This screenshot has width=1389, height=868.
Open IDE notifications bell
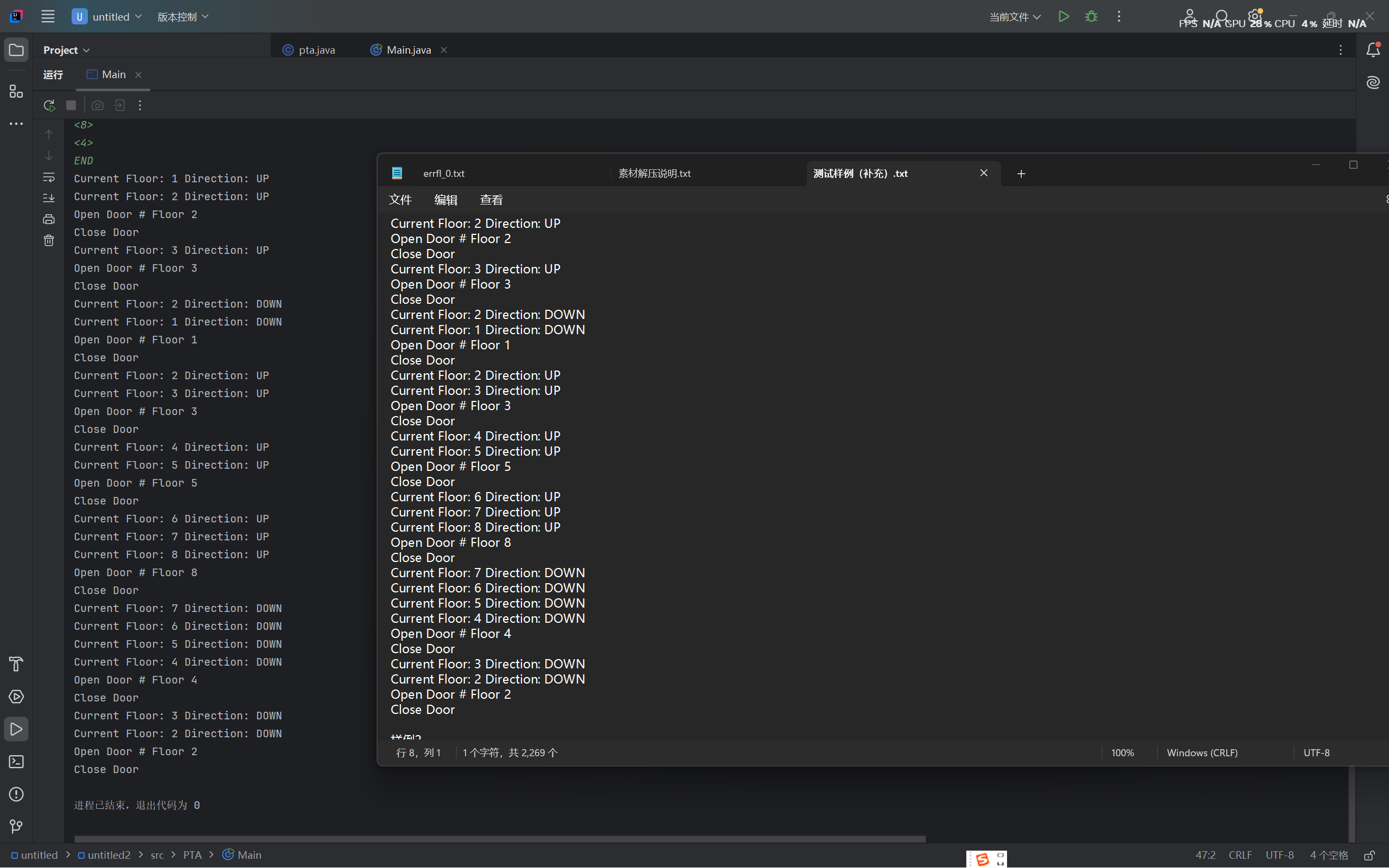pyautogui.click(x=1373, y=50)
